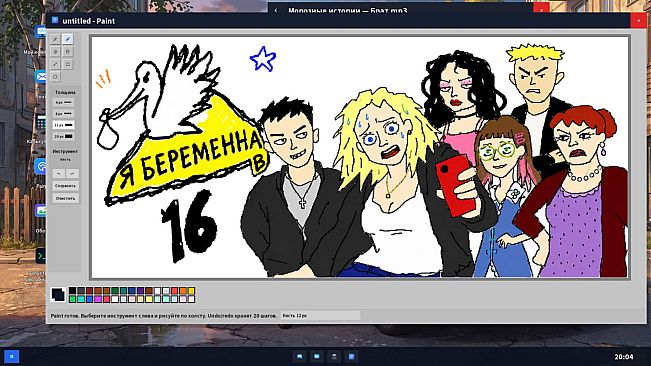Click the Очистить (Clear) button
Image resolution: width=651 pixels, height=366 pixels.
click(65, 198)
